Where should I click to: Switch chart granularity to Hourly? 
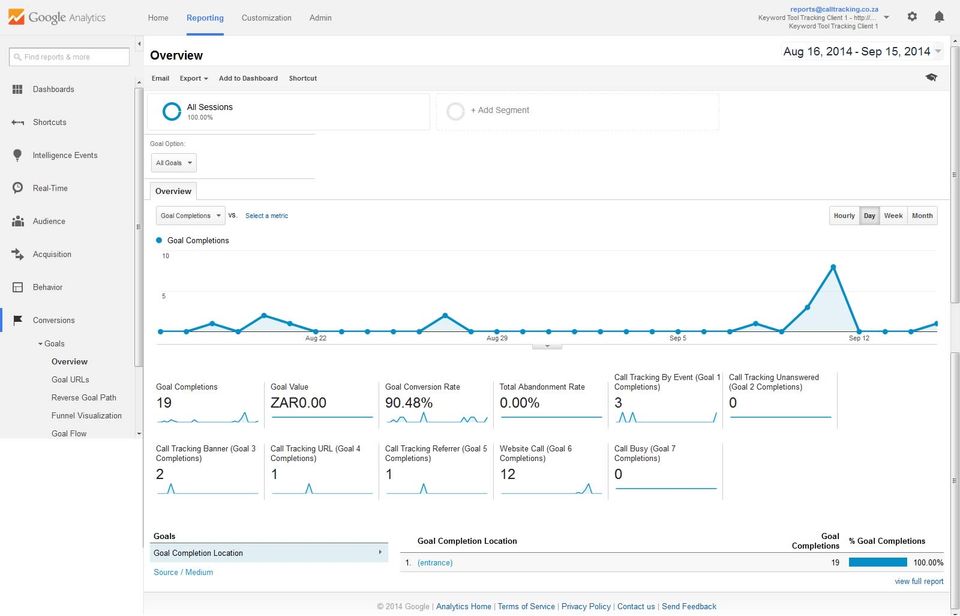click(x=844, y=215)
